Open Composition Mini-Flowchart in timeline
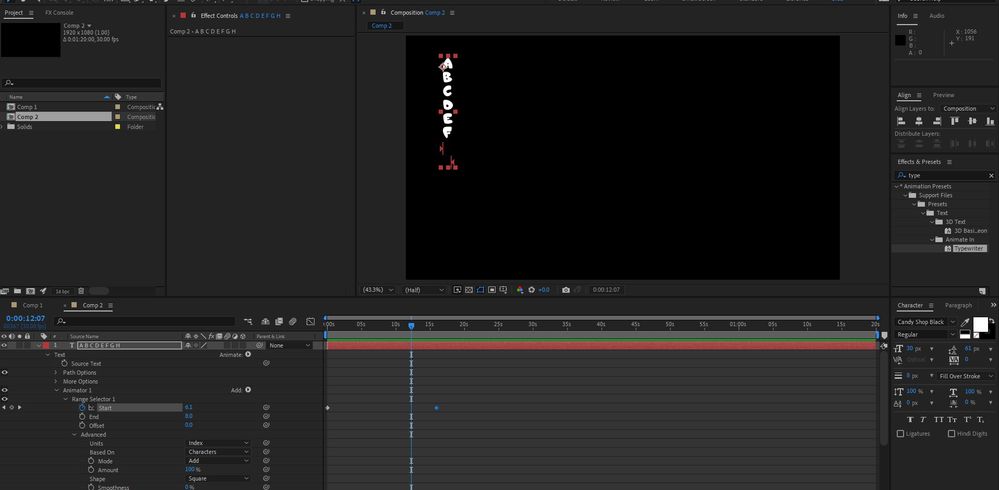 click(248, 322)
